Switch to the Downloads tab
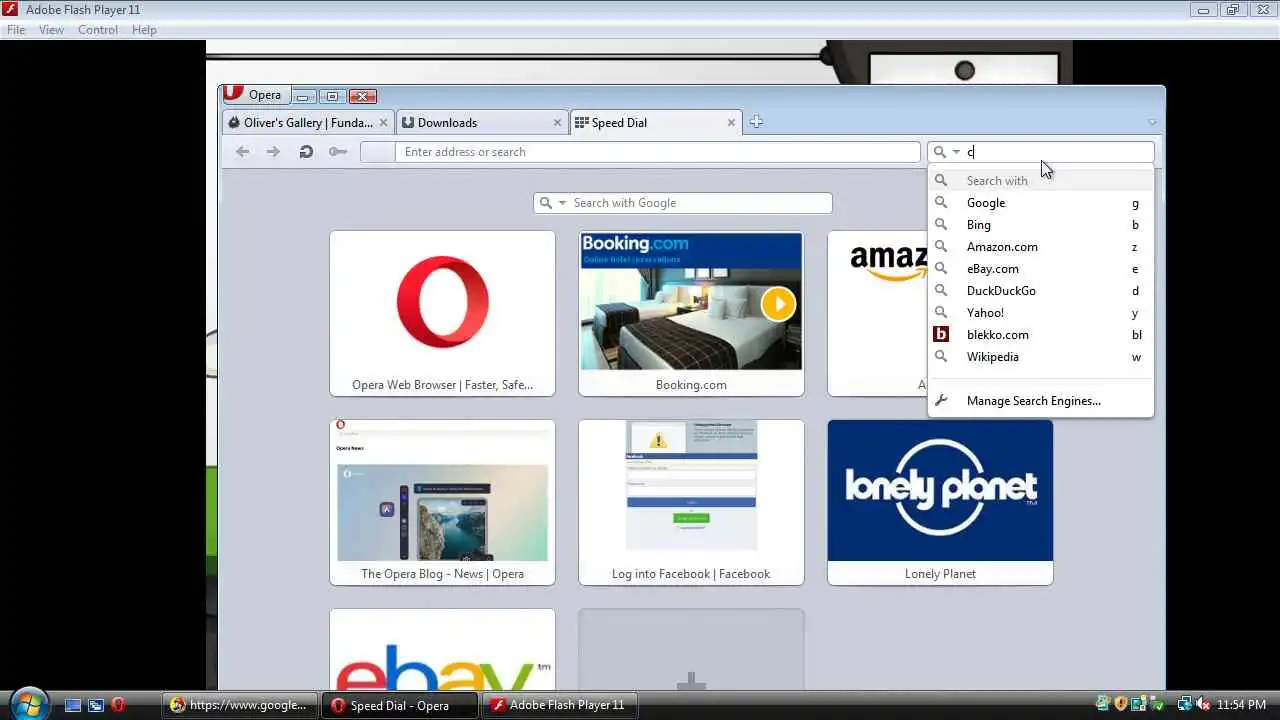Viewport: 1280px width, 720px height. click(x=481, y=123)
